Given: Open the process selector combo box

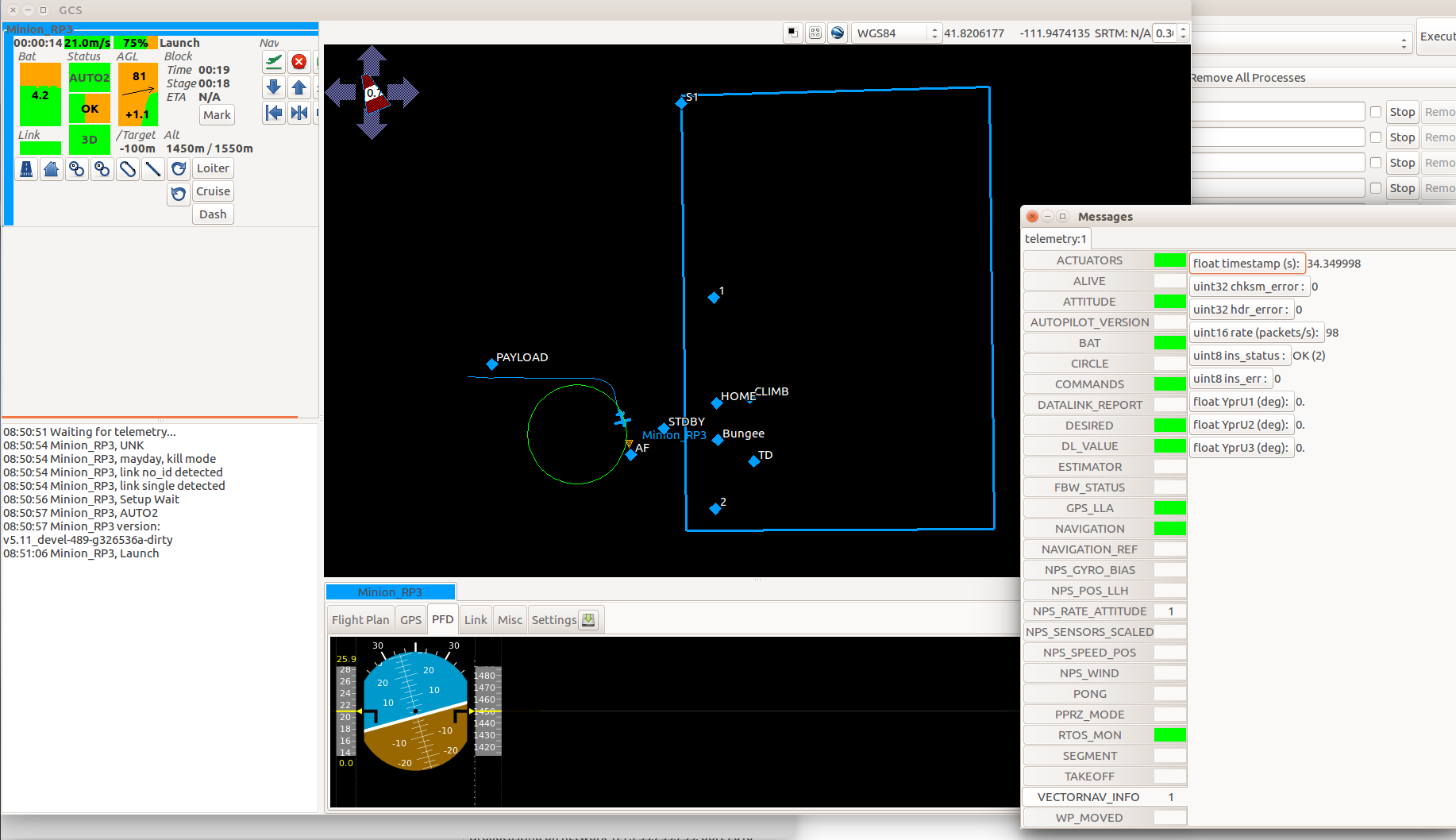Looking at the screenshot, I should [1302, 42].
